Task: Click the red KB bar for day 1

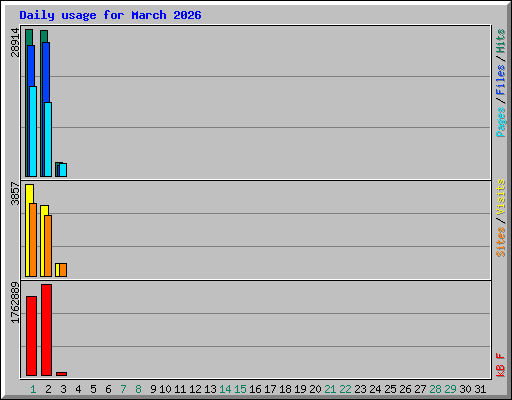Action: coord(31,336)
